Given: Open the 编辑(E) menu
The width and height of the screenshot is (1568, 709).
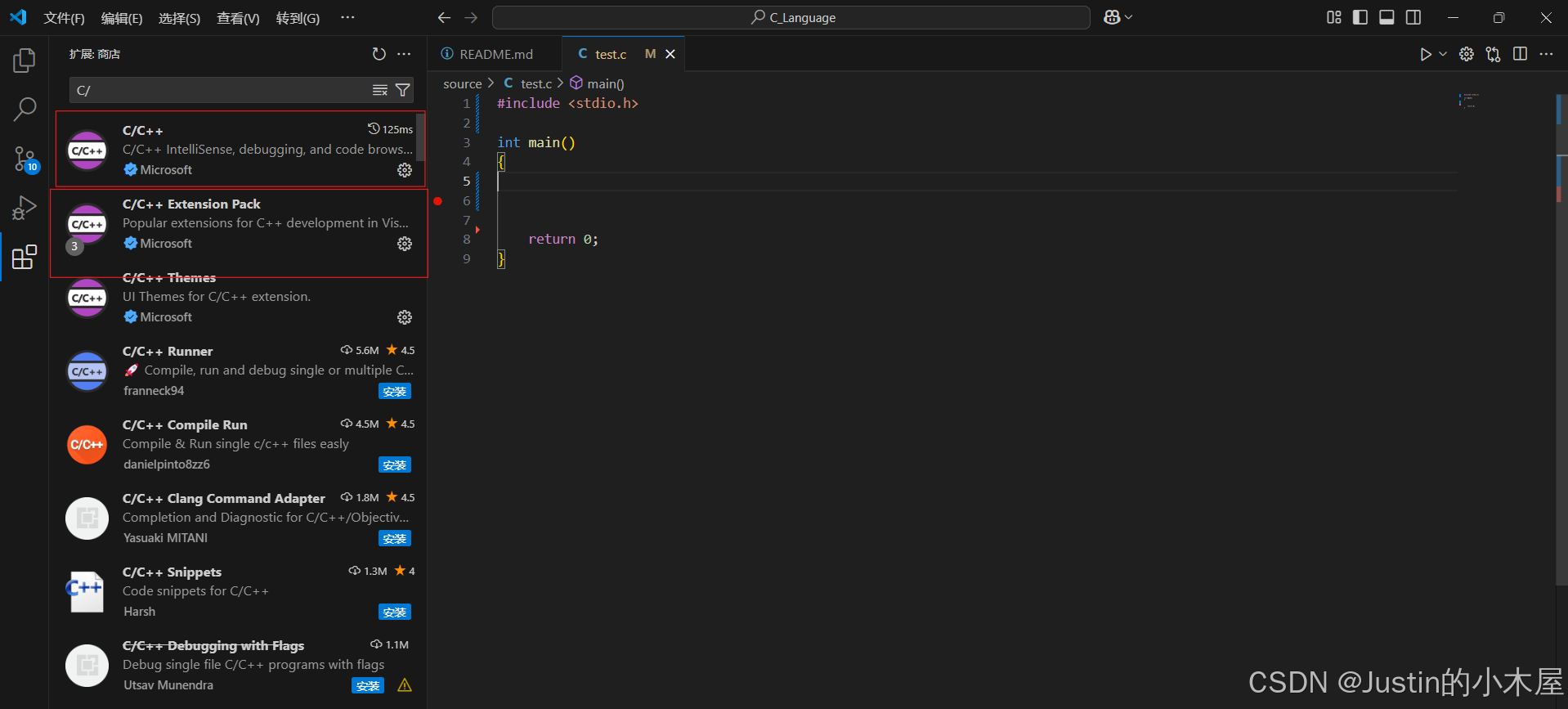Looking at the screenshot, I should [x=122, y=18].
